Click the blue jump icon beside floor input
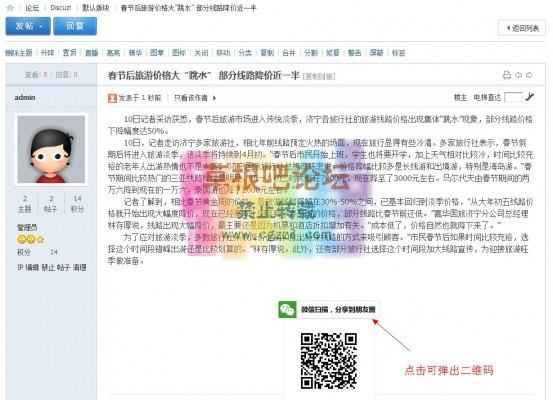The width and height of the screenshot is (553, 400). tap(529, 97)
